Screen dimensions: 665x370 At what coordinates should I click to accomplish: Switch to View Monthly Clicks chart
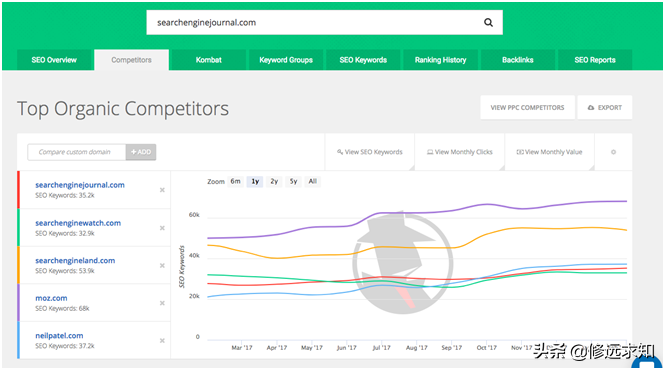(x=460, y=152)
